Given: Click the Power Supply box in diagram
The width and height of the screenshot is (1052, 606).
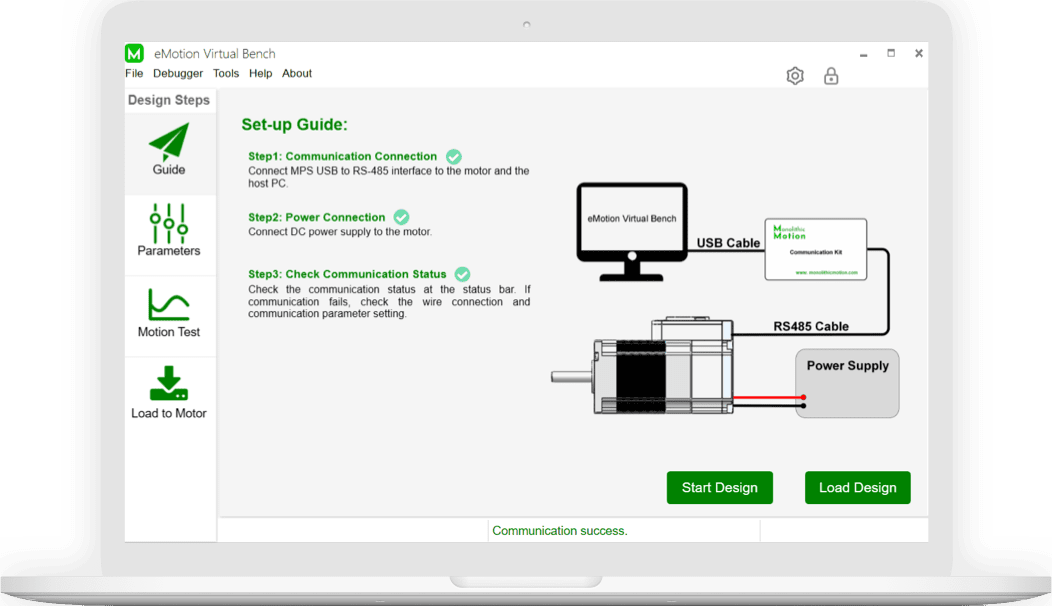Looking at the screenshot, I should (847, 383).
